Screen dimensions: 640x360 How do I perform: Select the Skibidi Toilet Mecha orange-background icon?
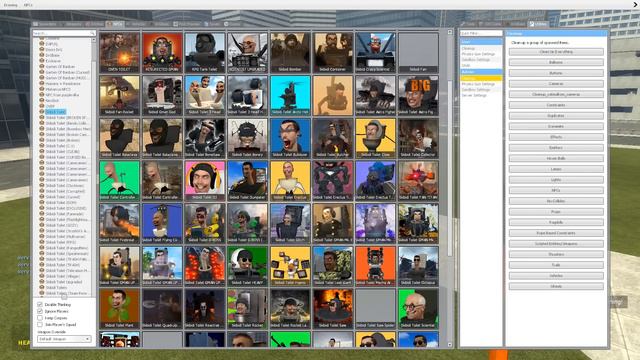(376, 266)
